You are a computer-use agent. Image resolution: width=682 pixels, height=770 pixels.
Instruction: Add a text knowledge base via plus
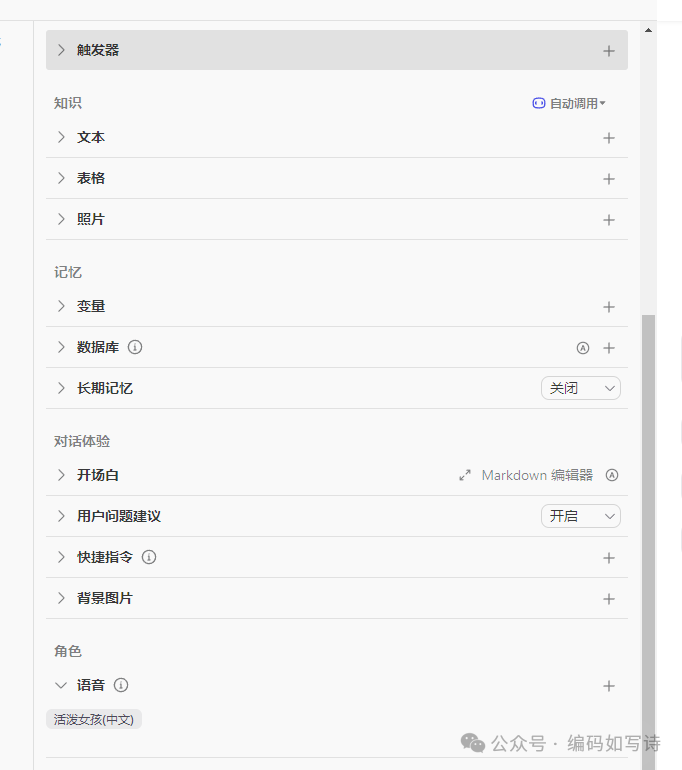click(x=608, y=138)
